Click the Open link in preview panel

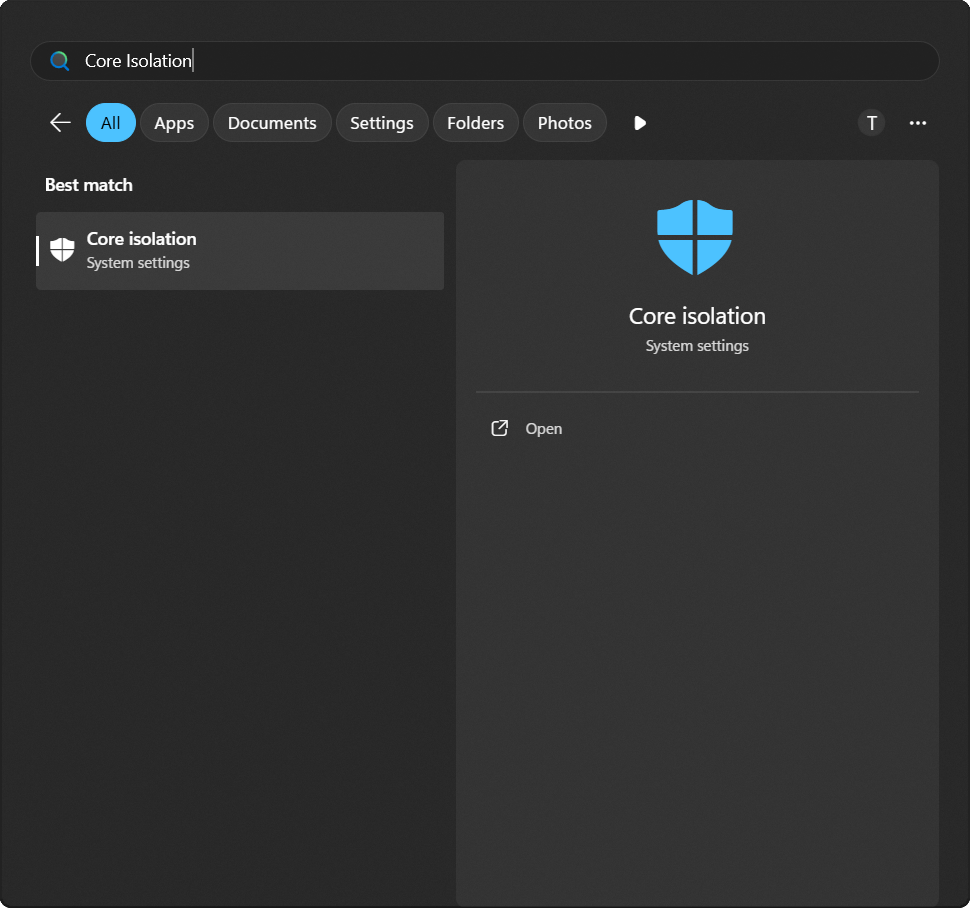tap(543, 428)
